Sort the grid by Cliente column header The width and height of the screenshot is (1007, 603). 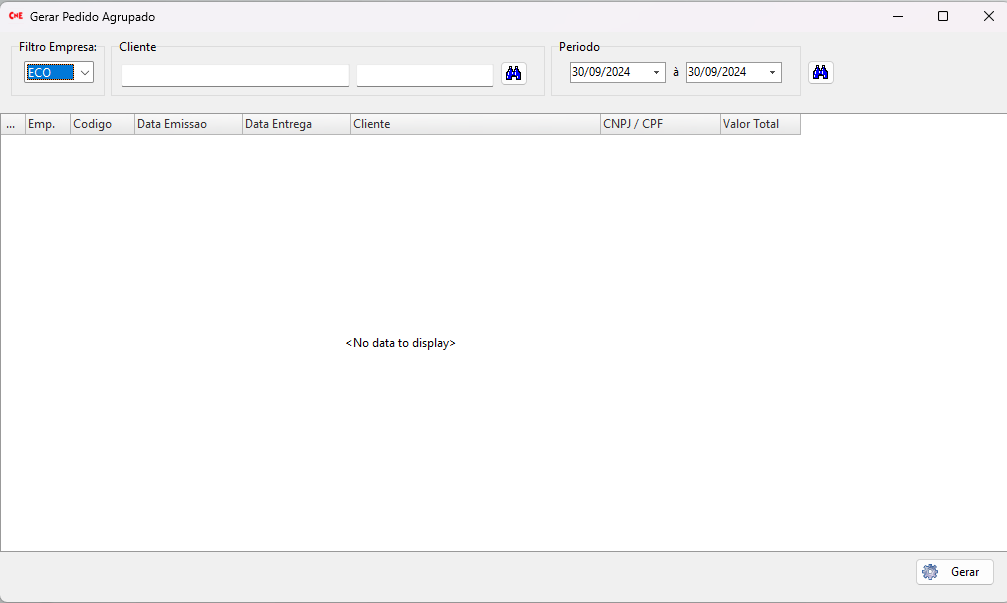point(474,124)
